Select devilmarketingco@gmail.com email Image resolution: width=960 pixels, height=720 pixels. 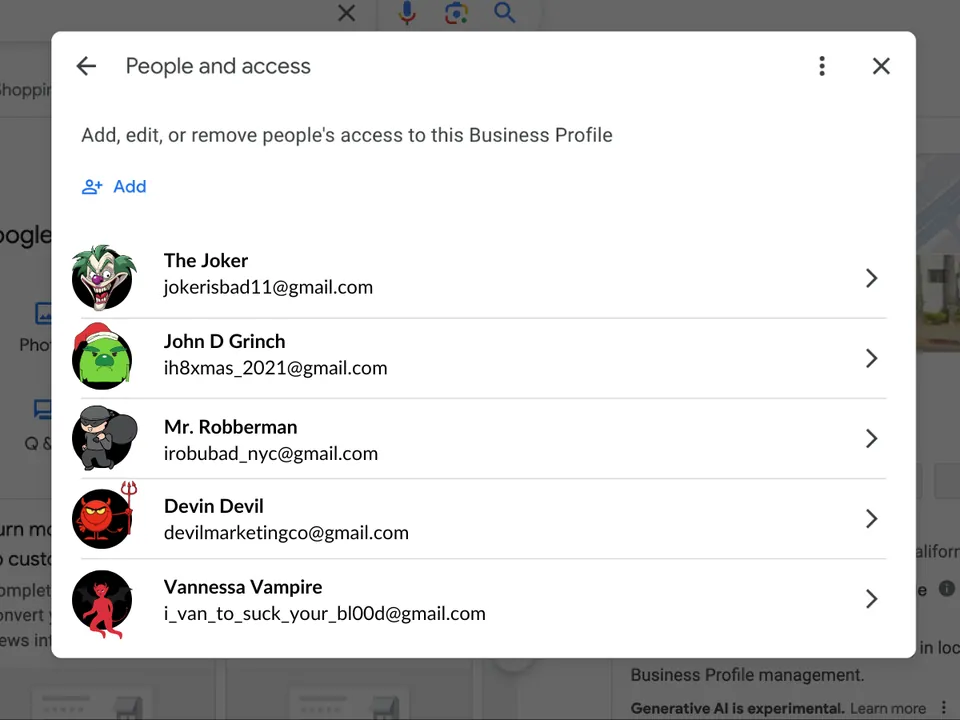286,533
